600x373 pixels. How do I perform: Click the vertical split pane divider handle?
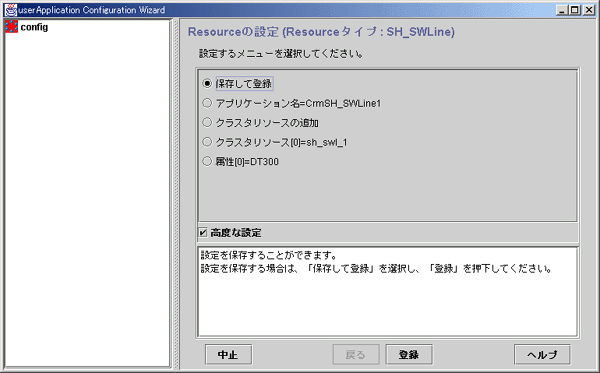click(176, 193)
